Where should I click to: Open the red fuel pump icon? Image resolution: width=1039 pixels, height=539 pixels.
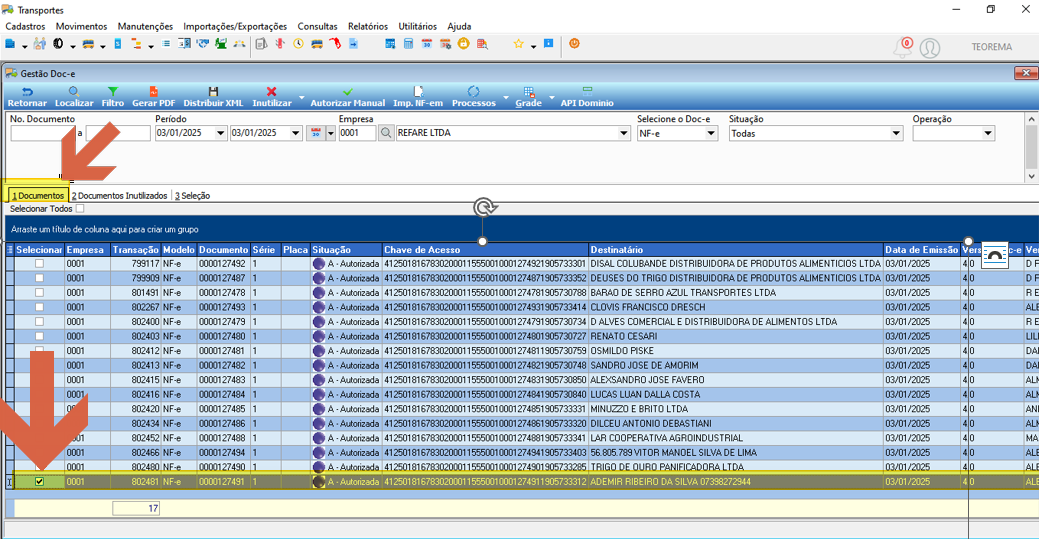[x=335, y=44]
